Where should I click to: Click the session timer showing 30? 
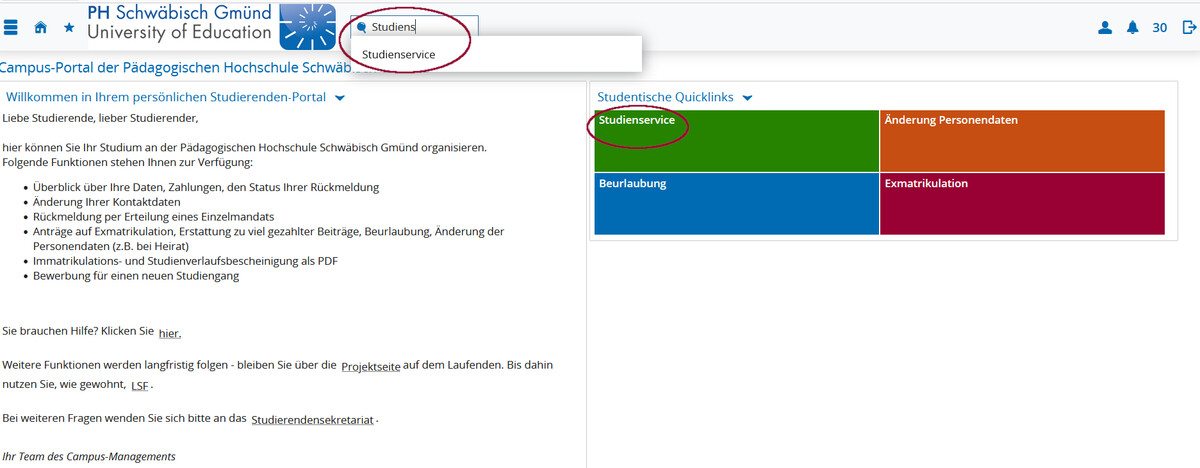pyautogui.click(x=1160, y=28)
